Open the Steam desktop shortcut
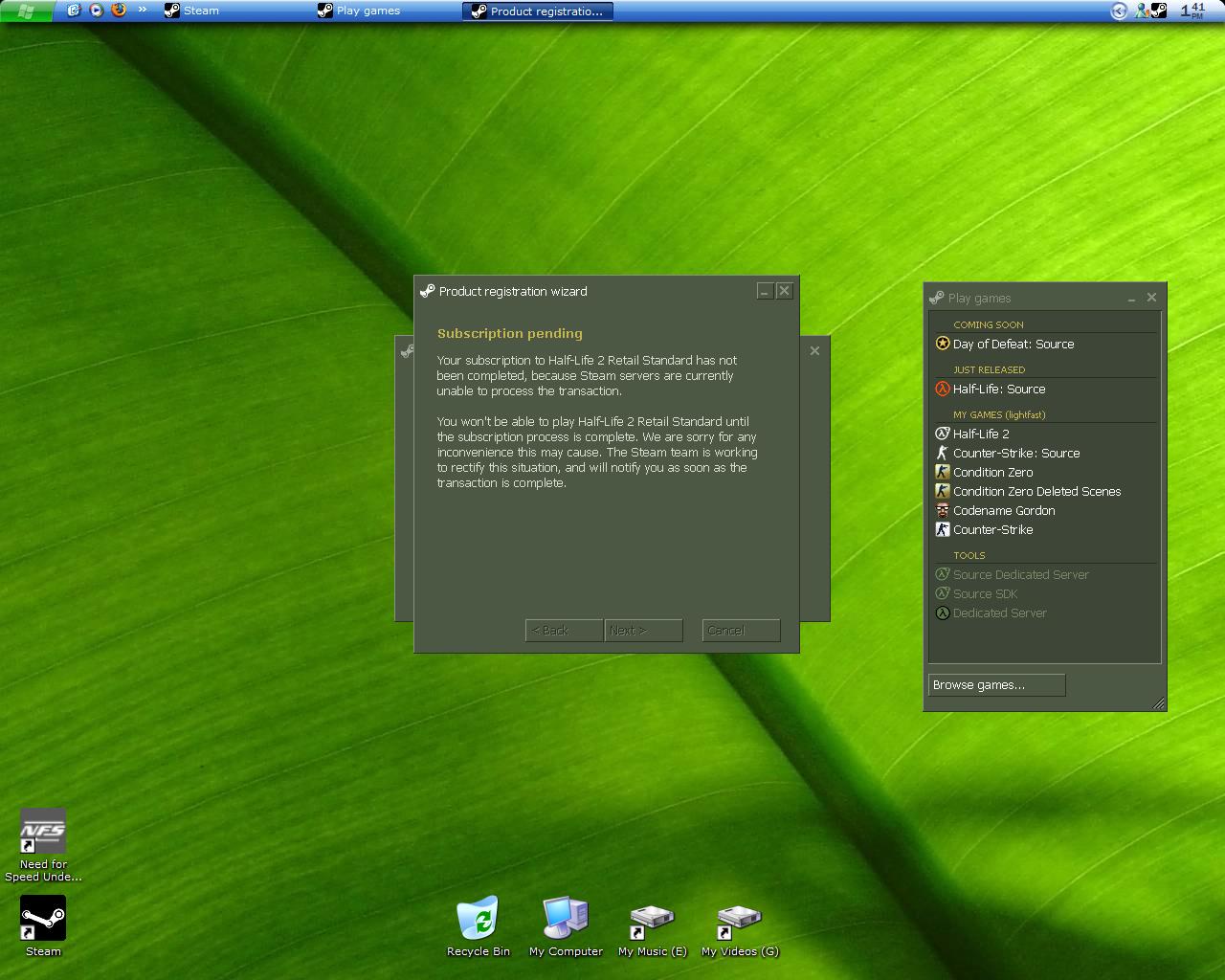This screenshot has width=1225, height=980. [x=43, y=920]
